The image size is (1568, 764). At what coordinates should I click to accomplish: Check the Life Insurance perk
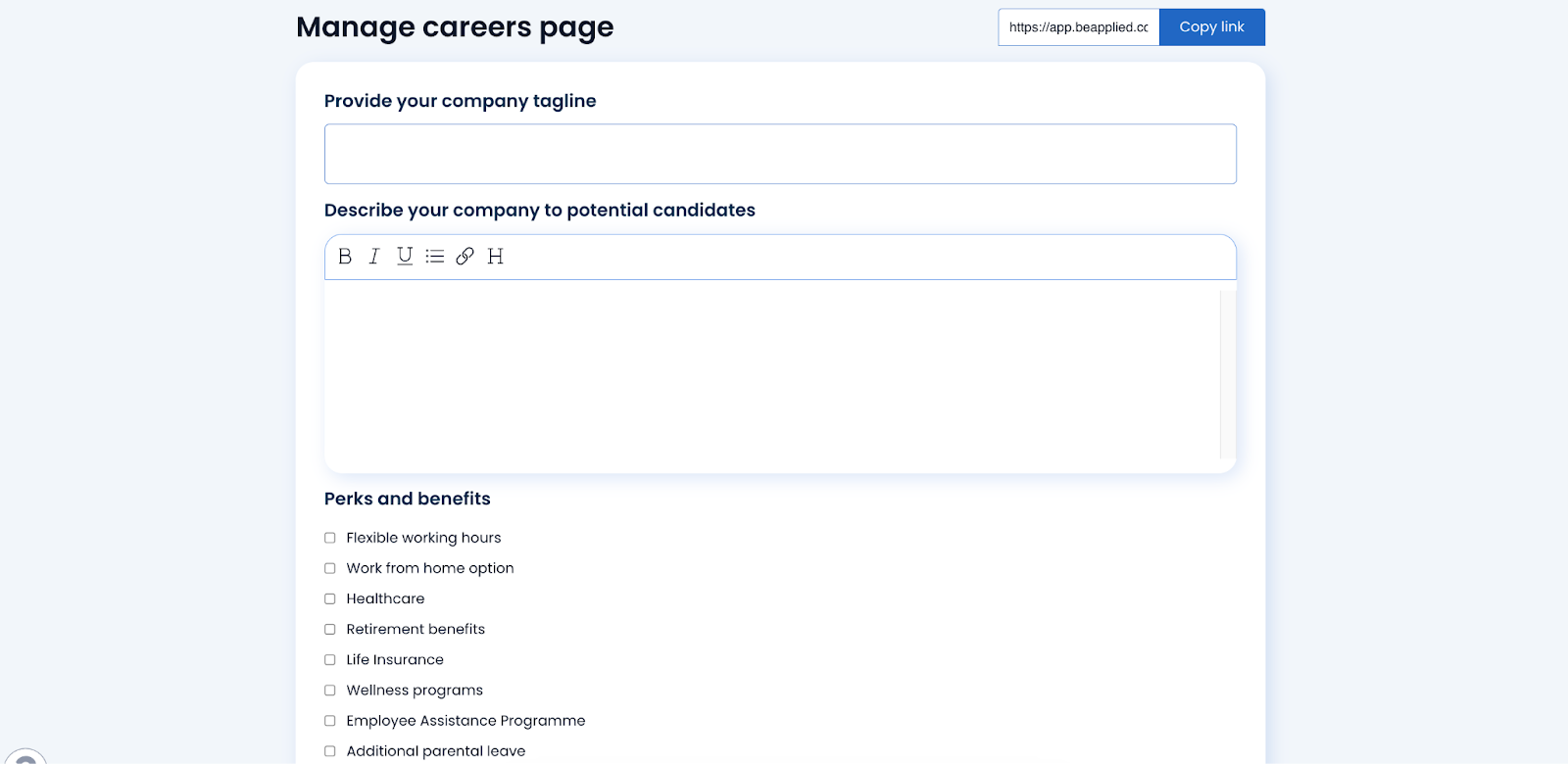coord(330,660)
